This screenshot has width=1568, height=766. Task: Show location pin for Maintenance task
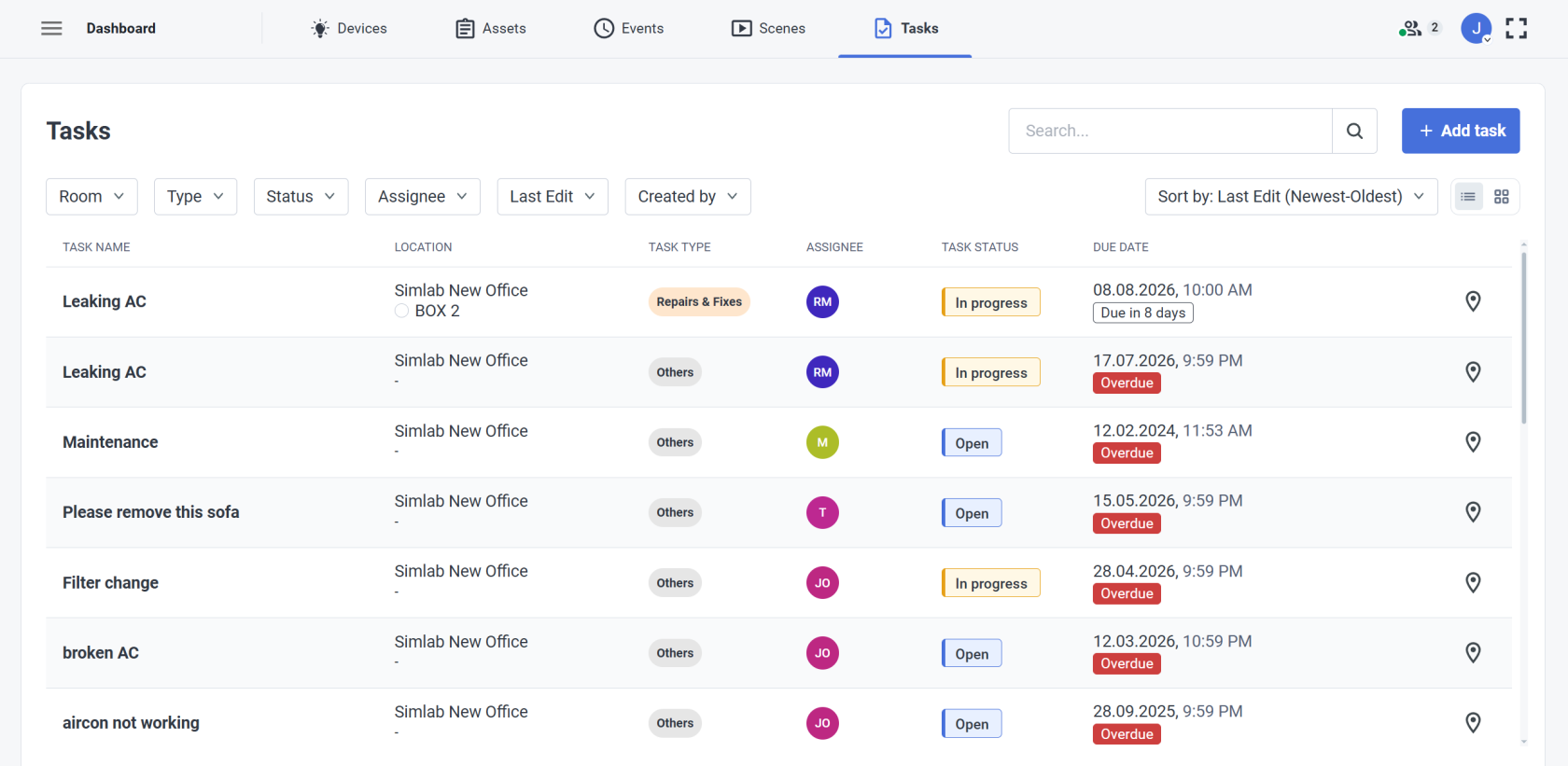(x=1473, y=442)
